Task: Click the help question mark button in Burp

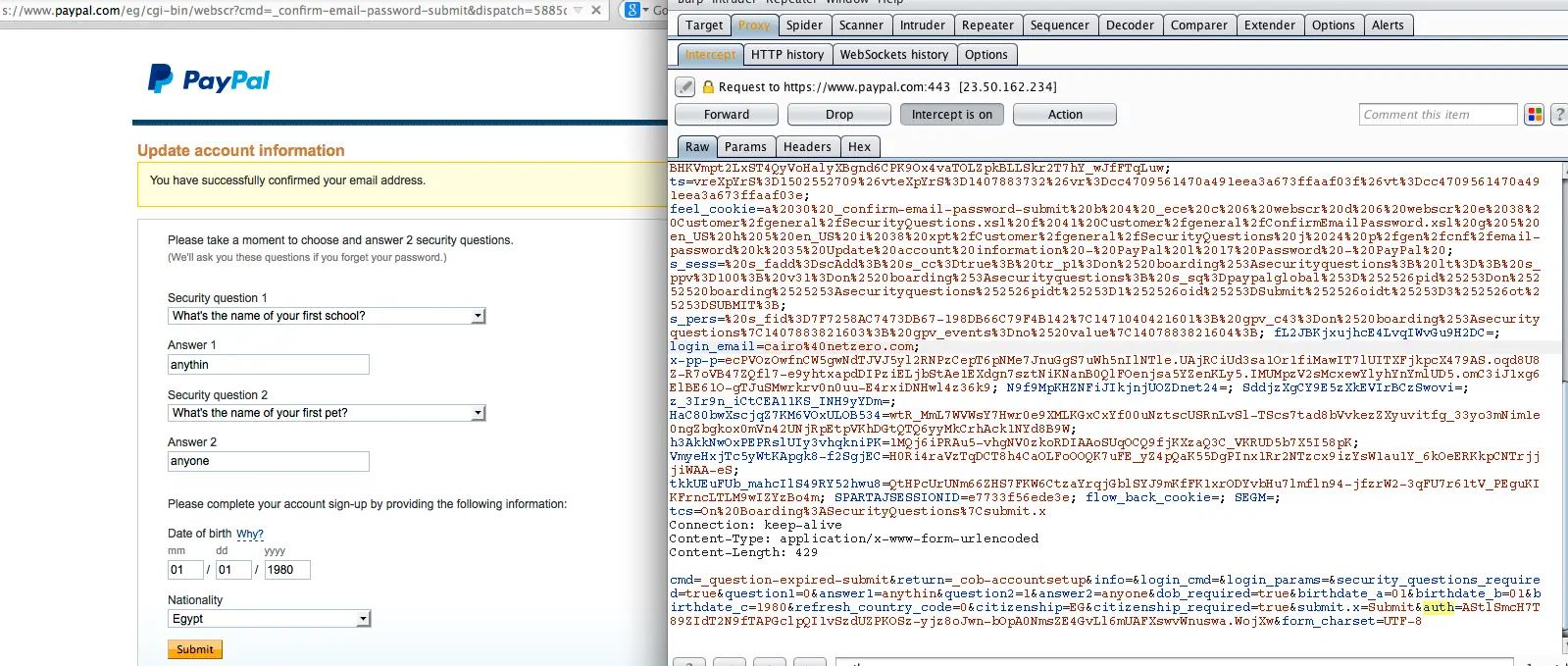Action: 1559,115
